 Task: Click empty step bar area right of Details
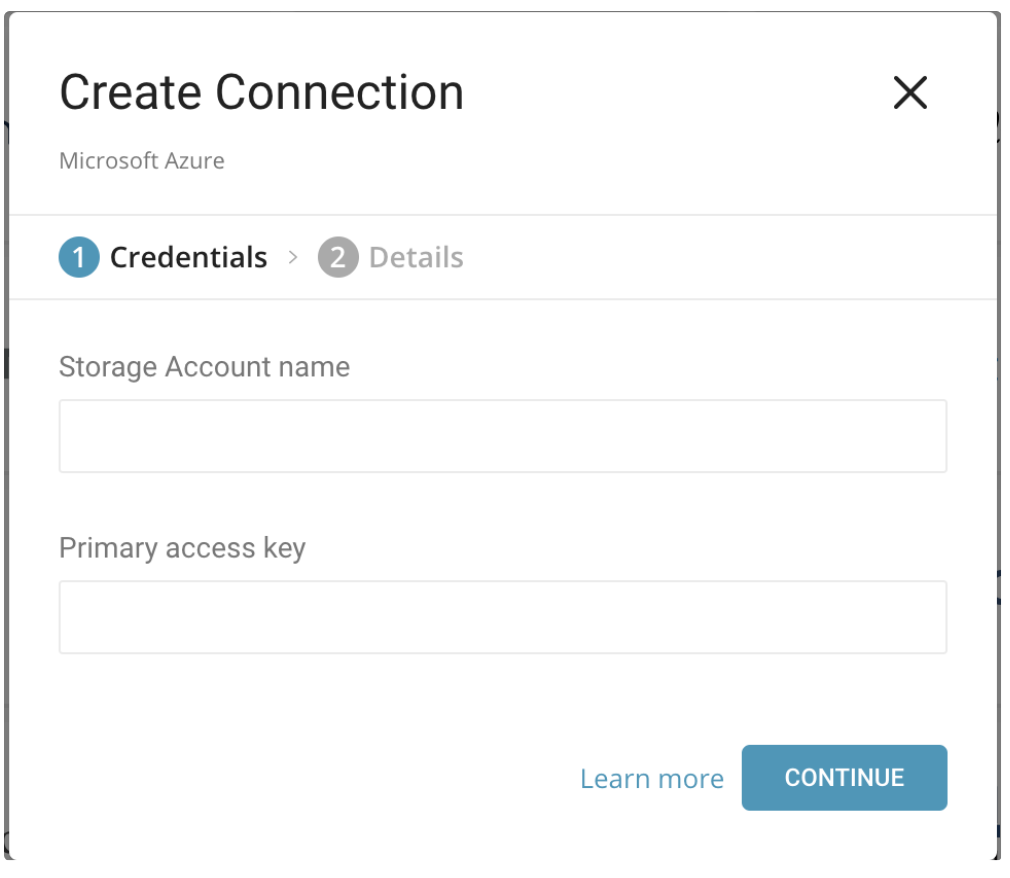pos(720,258)
